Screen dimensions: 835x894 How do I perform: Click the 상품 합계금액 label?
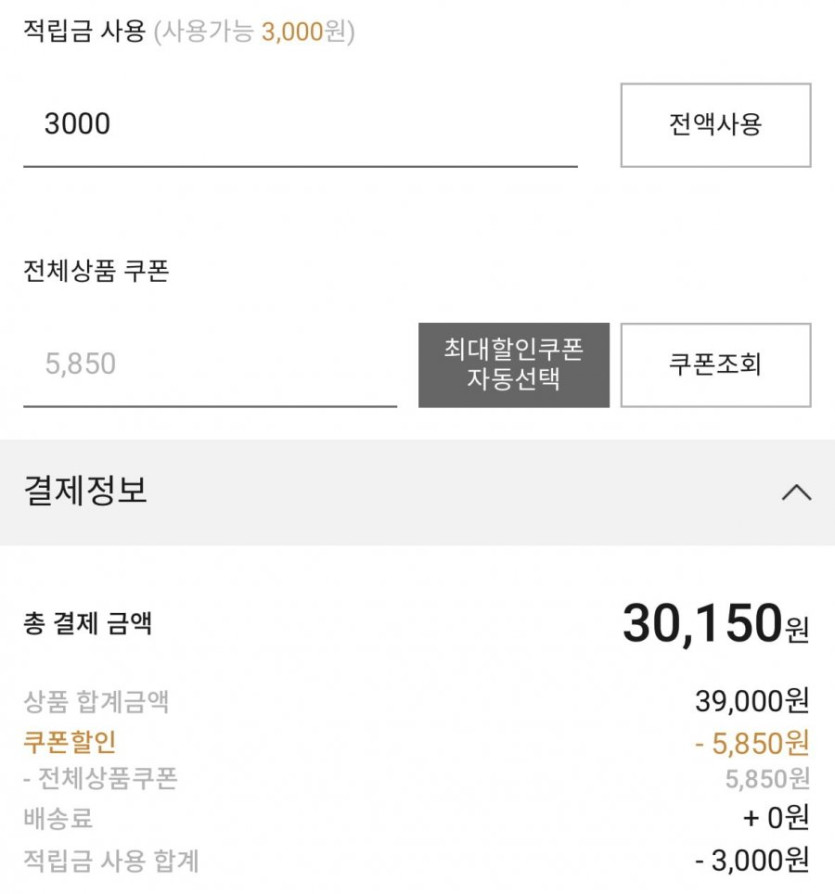click(x=96, y=701)
